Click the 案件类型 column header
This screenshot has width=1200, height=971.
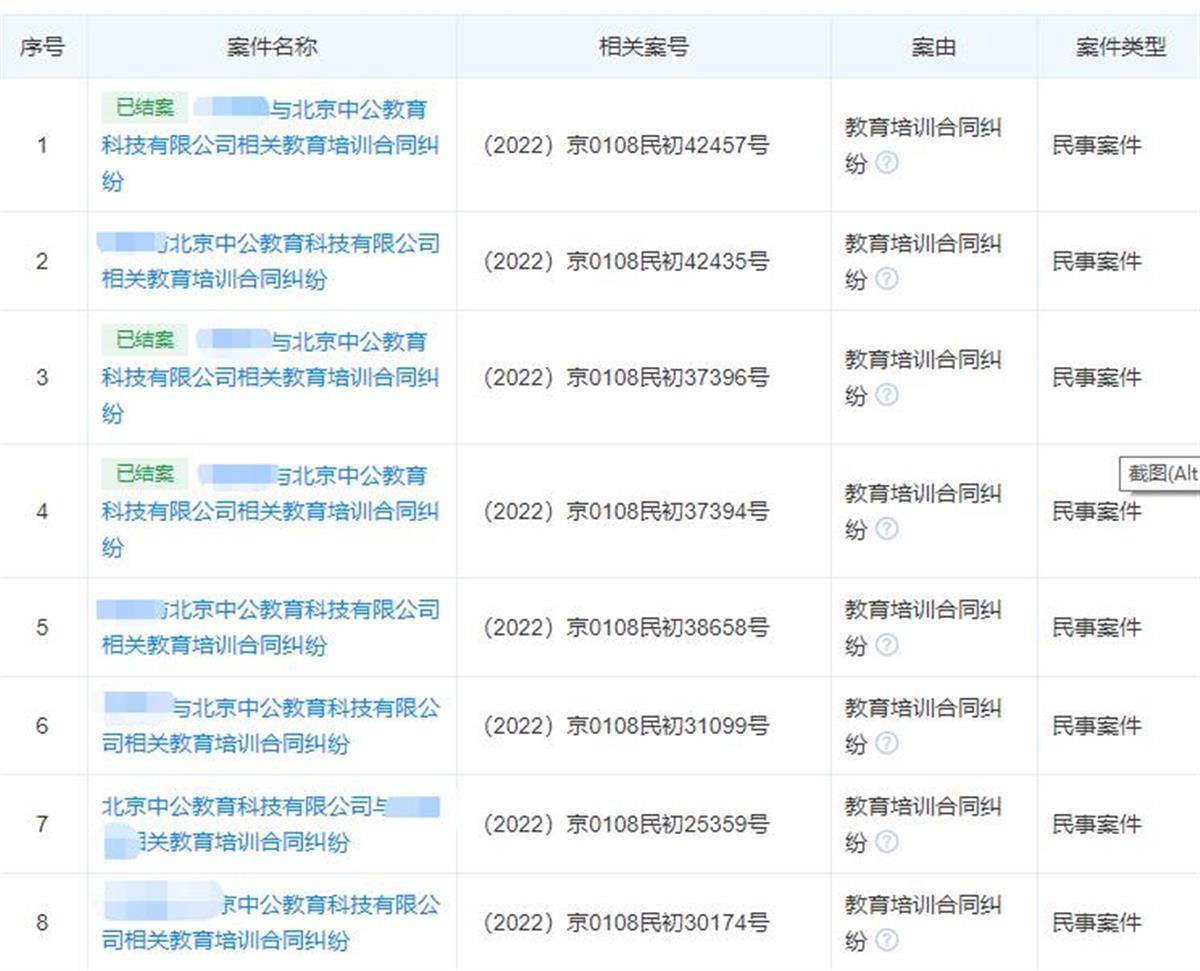(1120, 47)
